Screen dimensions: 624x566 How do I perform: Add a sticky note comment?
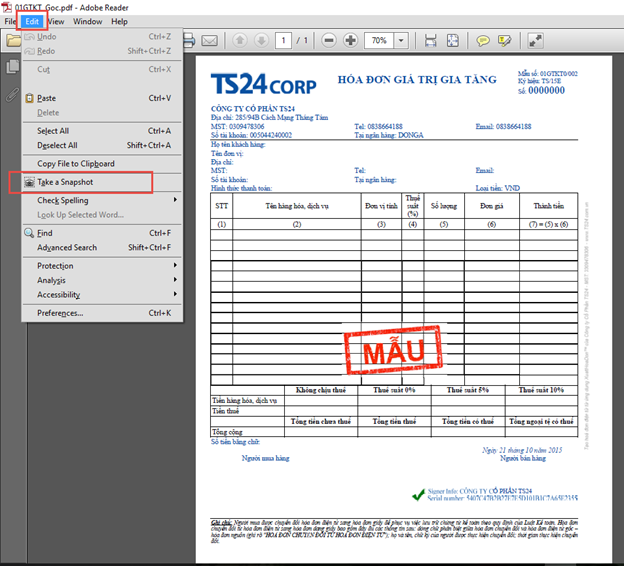(483, 41)
